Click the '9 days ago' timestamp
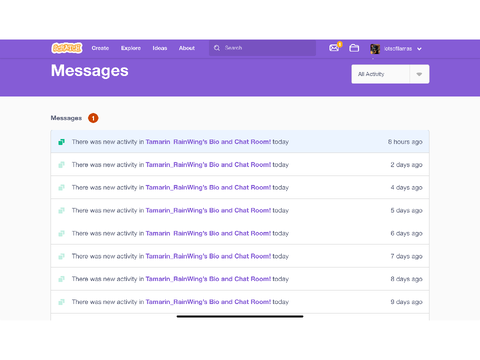The height and width of the screenshot is (360, 480). pos(406,302)
